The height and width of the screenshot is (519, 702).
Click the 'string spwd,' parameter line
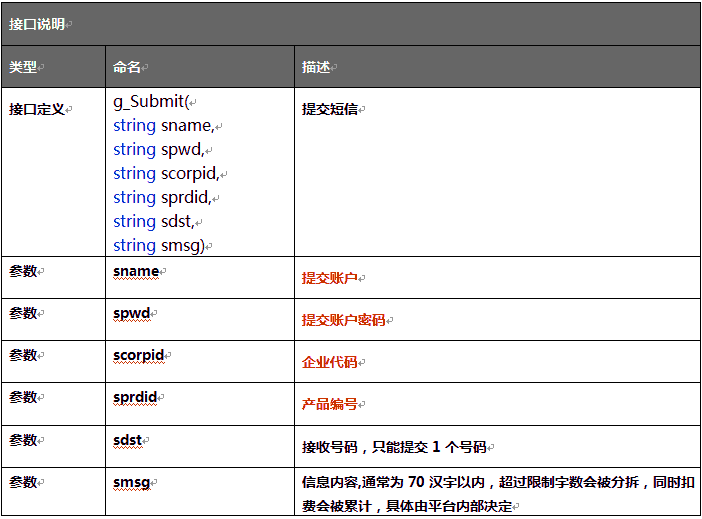[160, 150]
